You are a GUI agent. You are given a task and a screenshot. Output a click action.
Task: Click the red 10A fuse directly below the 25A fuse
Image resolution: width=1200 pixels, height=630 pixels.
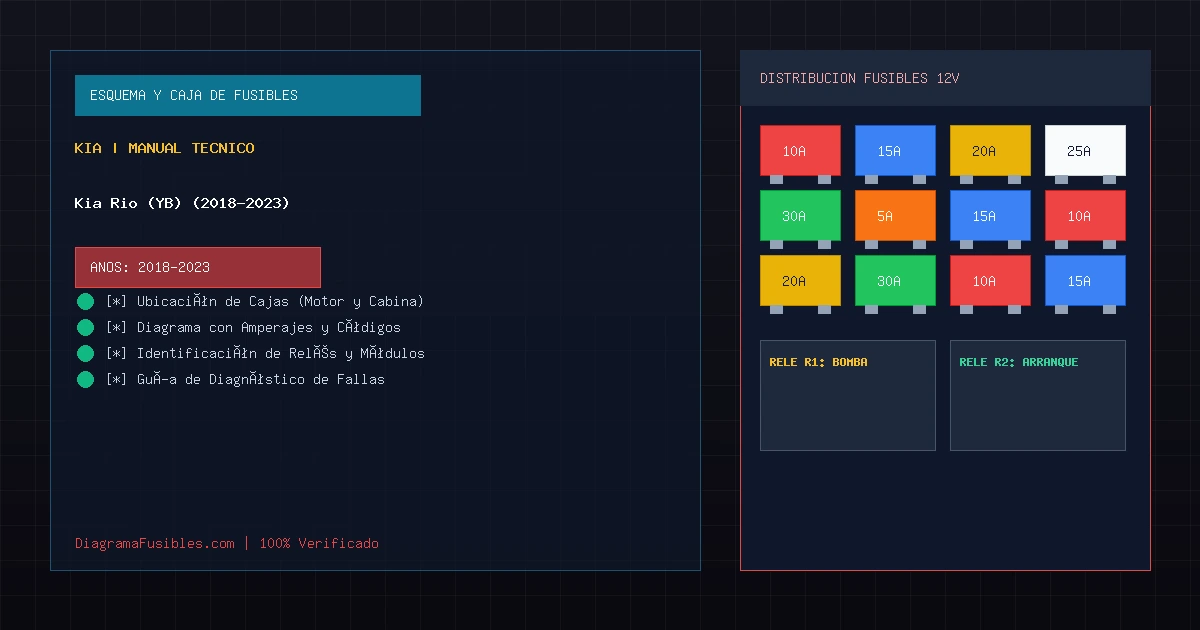click(x=1085, y=215)
